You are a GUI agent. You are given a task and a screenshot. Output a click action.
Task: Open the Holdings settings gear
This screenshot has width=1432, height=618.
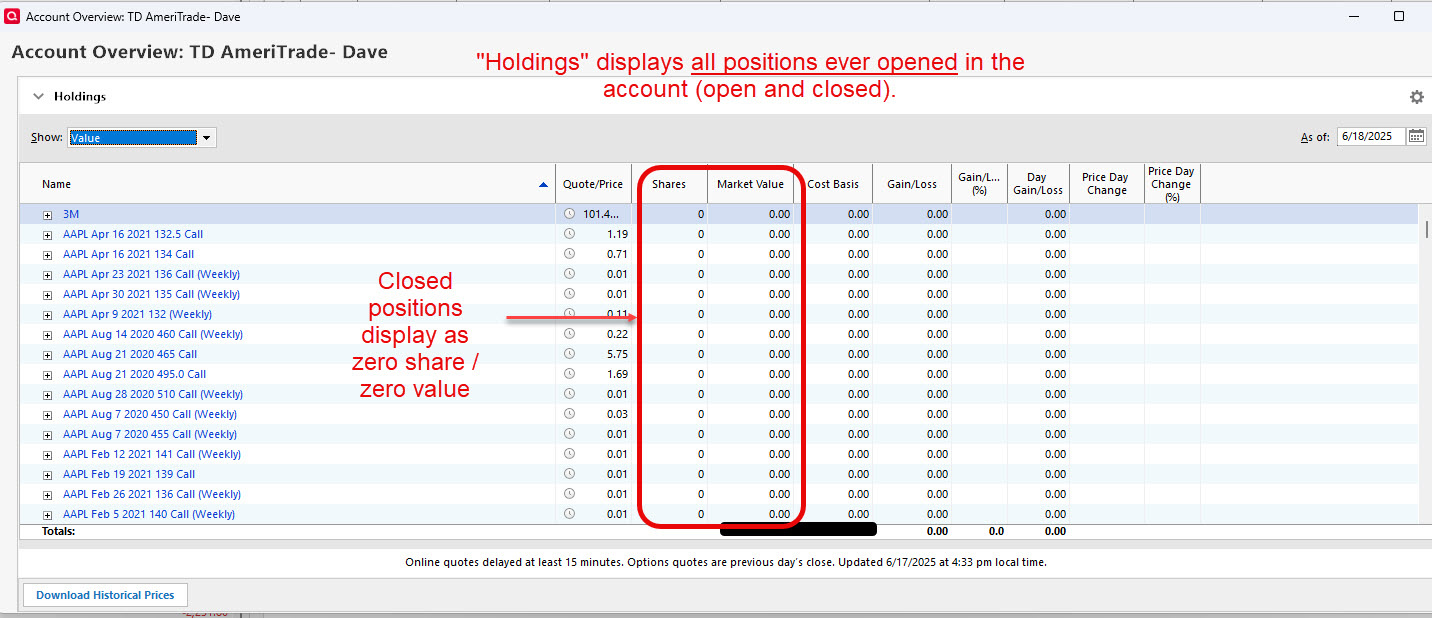pos(1416,97)
